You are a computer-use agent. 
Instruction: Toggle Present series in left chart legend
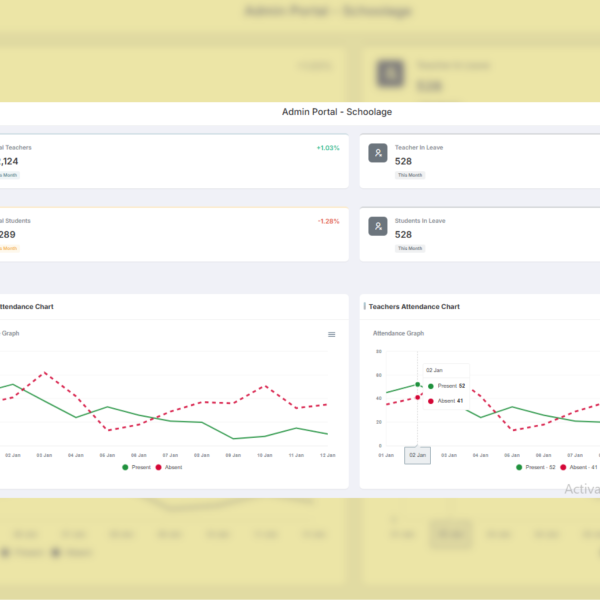(x=137, y=467)
